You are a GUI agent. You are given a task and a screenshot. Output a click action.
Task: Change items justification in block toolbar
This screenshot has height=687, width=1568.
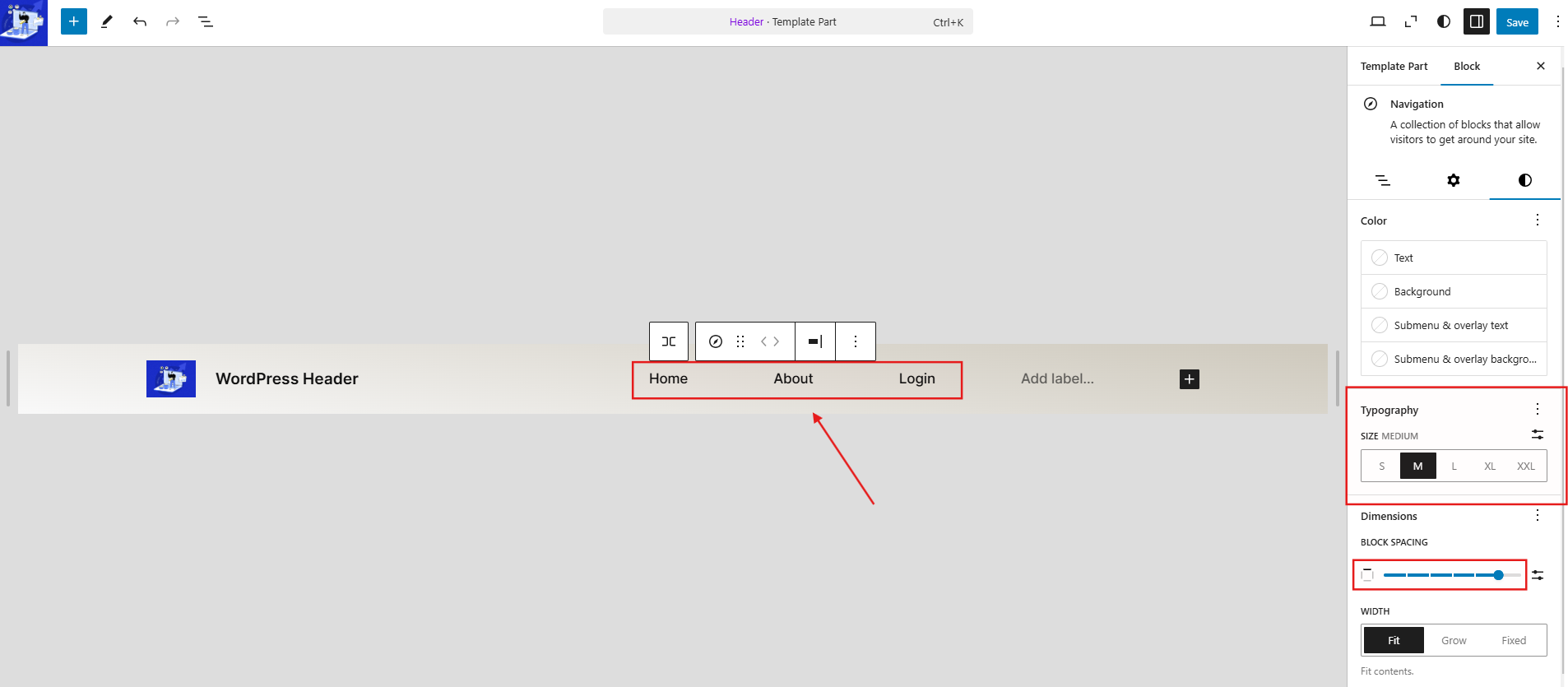coord(815,341)
